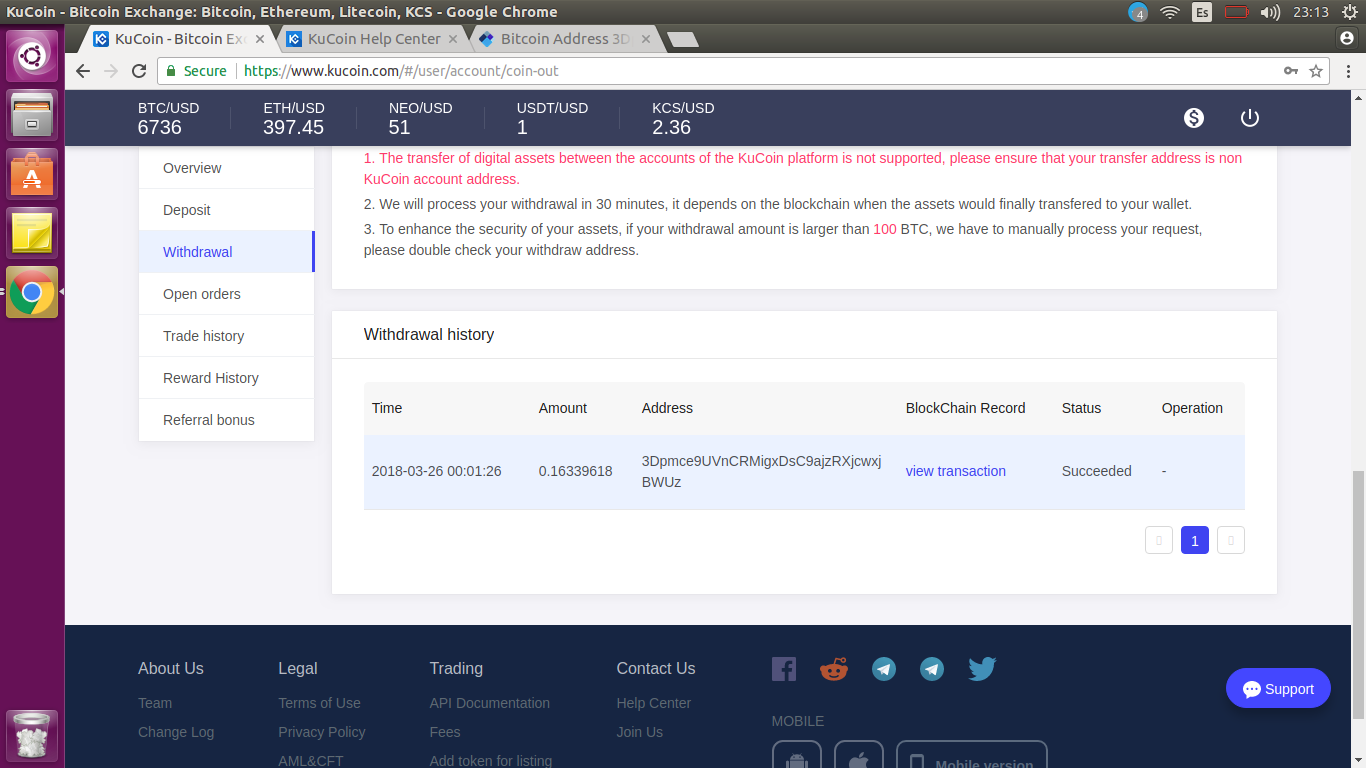Open the Referral bonus section
The image size is (1366, 768).
227,420
